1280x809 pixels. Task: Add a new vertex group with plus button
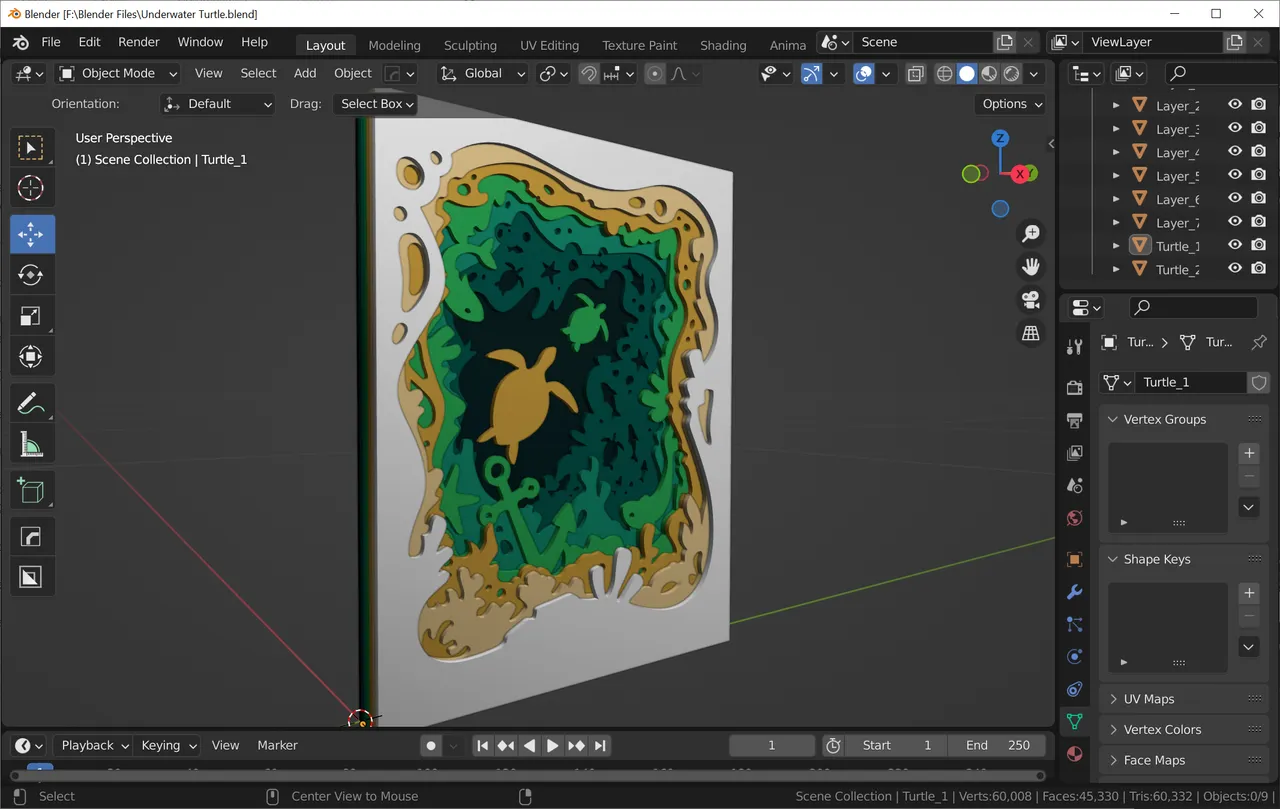point(1249,453)
